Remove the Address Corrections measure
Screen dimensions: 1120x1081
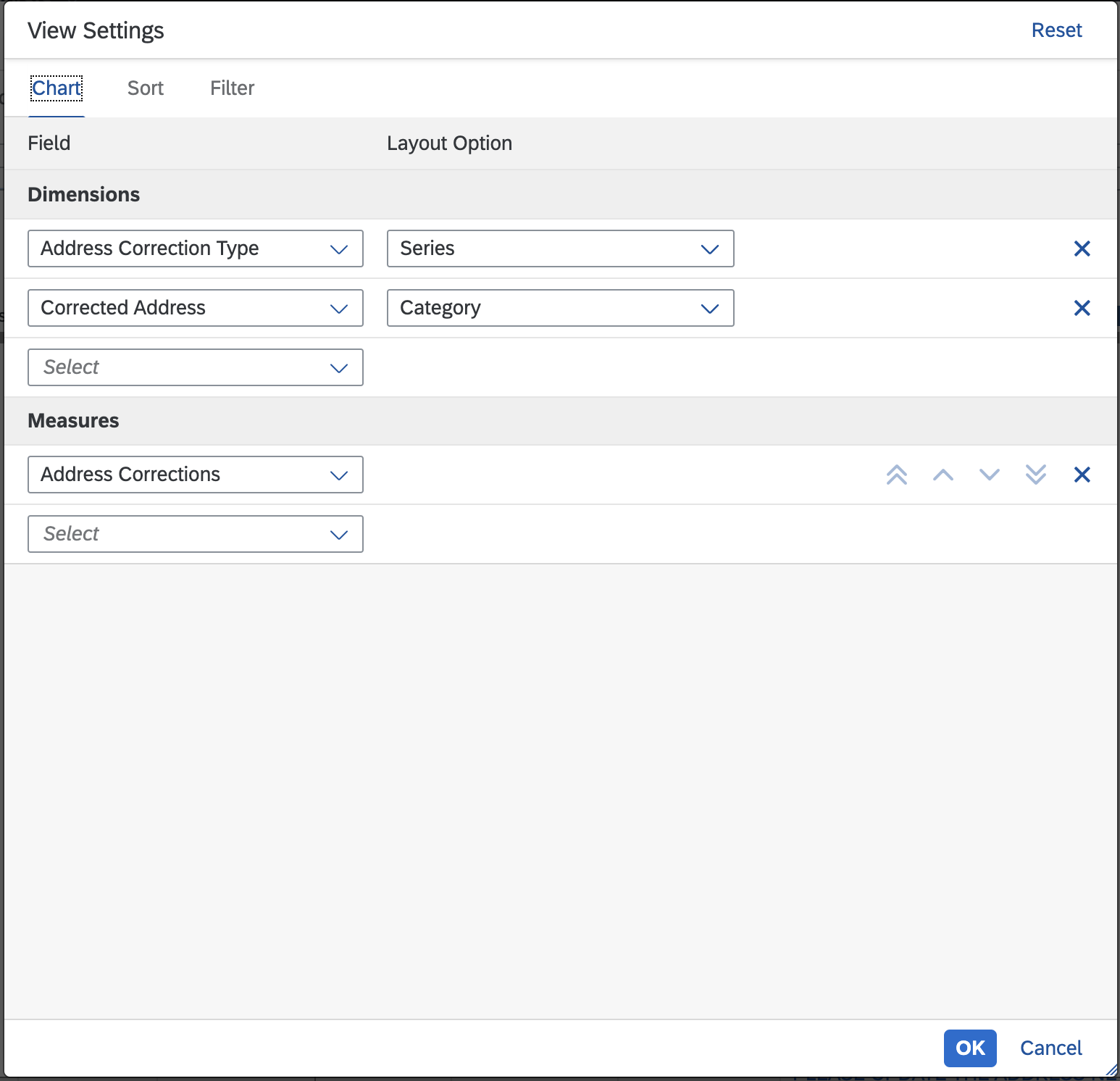pyautogui.click(x=1082, y=475)
